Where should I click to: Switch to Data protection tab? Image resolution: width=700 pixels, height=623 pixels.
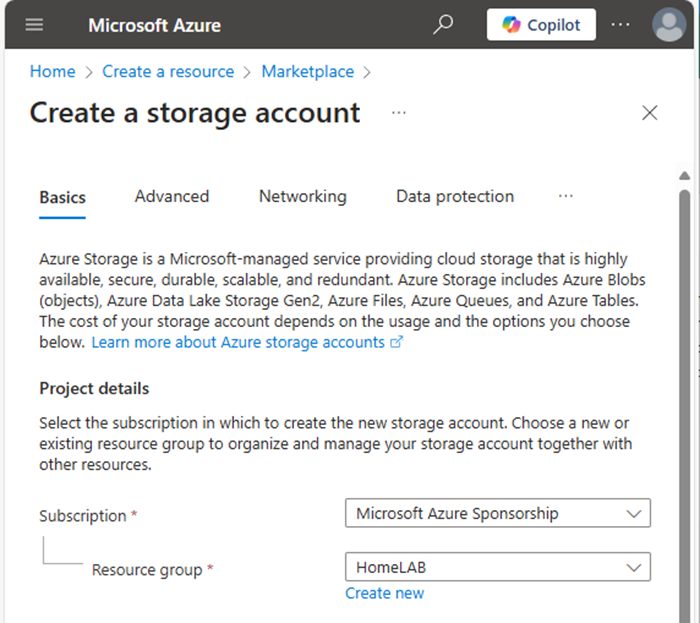tap(455, 196)
